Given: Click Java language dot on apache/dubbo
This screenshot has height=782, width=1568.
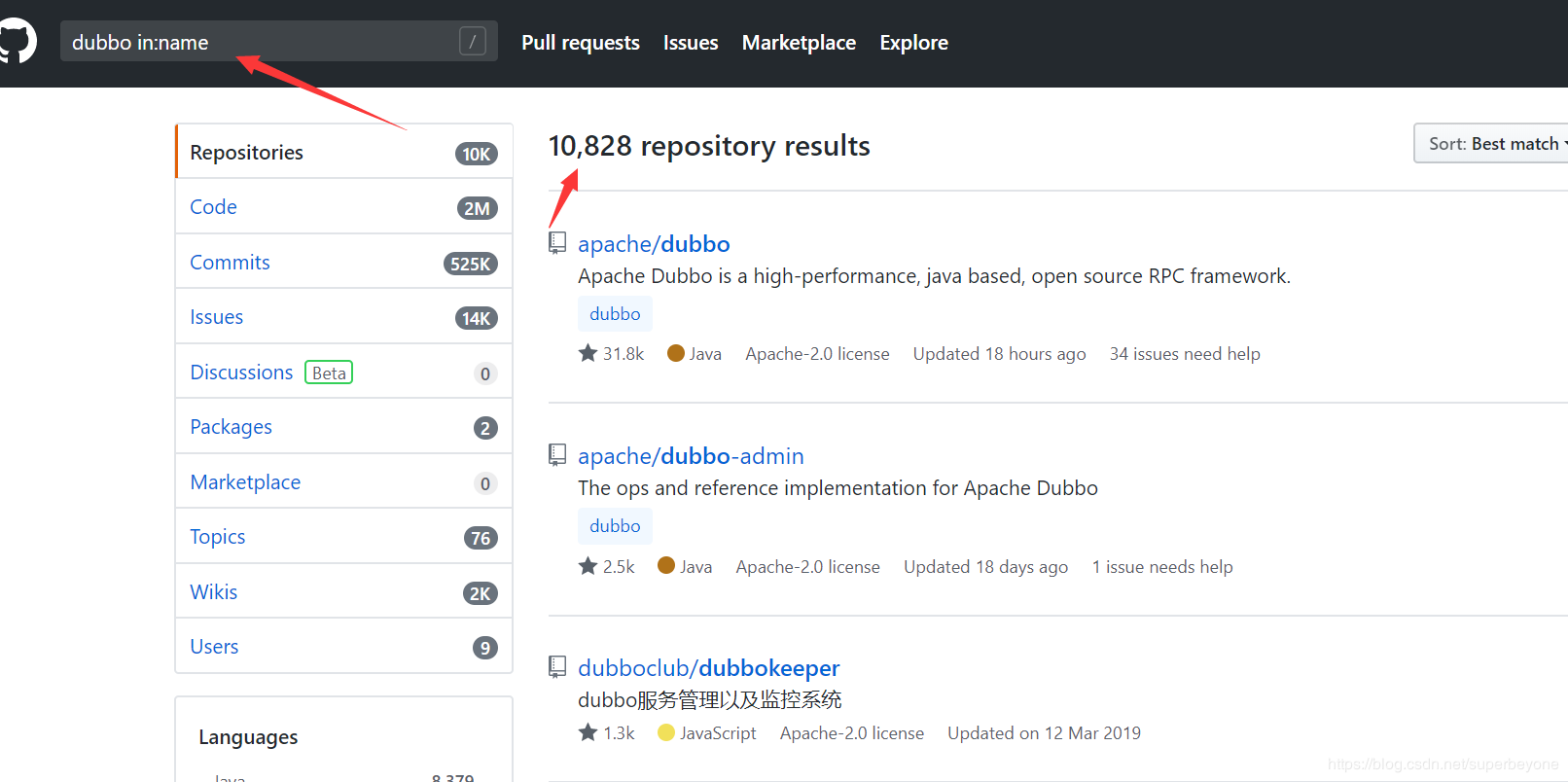Looking at the screenshot, I should pyautogui.click(x=676, y=353).
